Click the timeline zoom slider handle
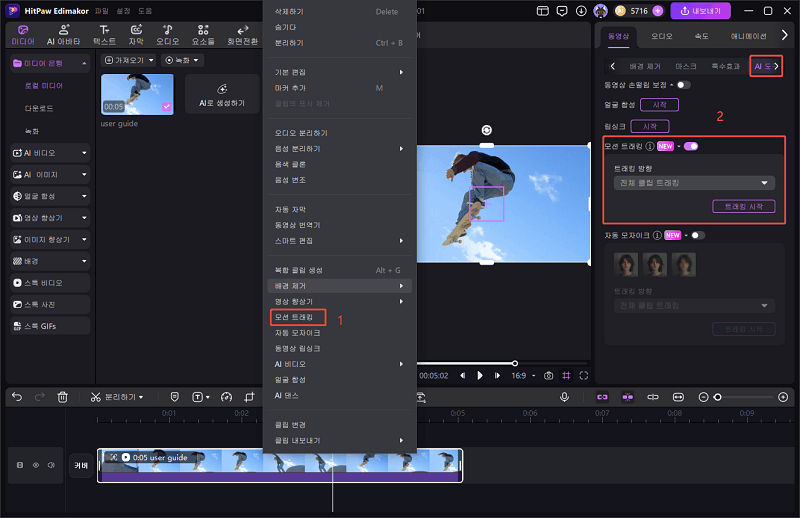 [x=717, y=397]
